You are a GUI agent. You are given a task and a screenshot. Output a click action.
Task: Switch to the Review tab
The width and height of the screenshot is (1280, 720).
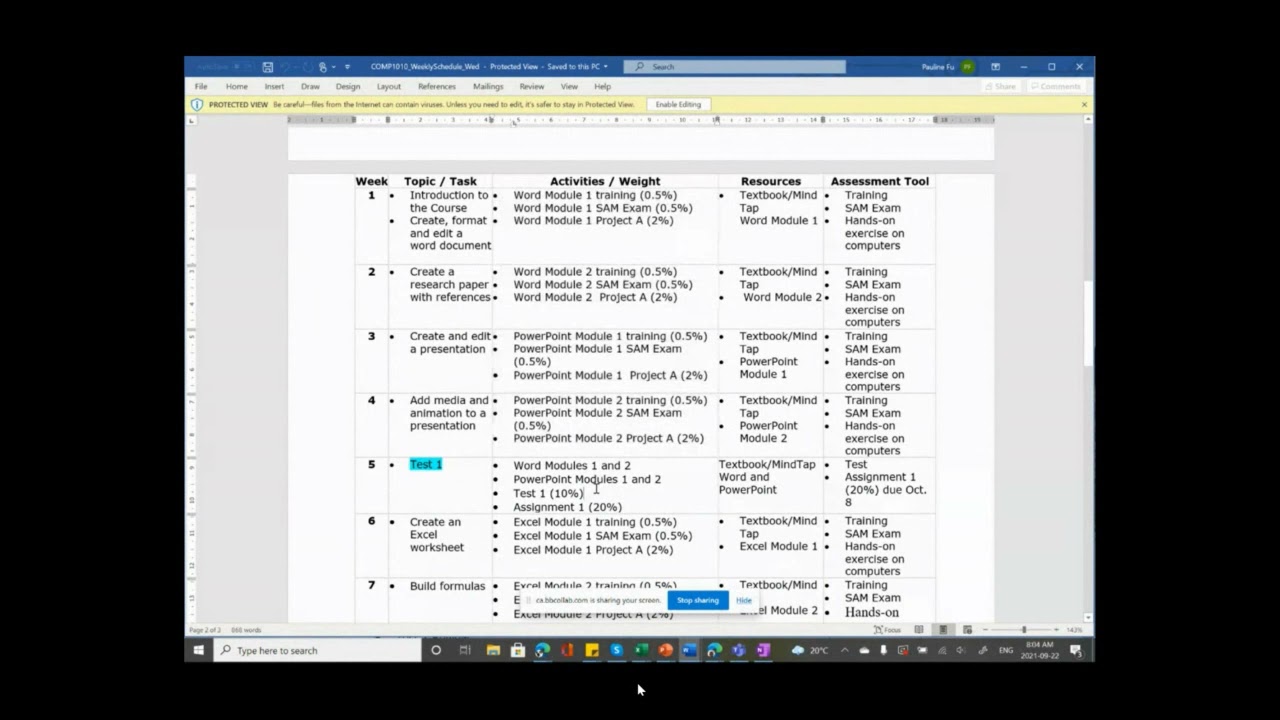(x=532, y=87)
